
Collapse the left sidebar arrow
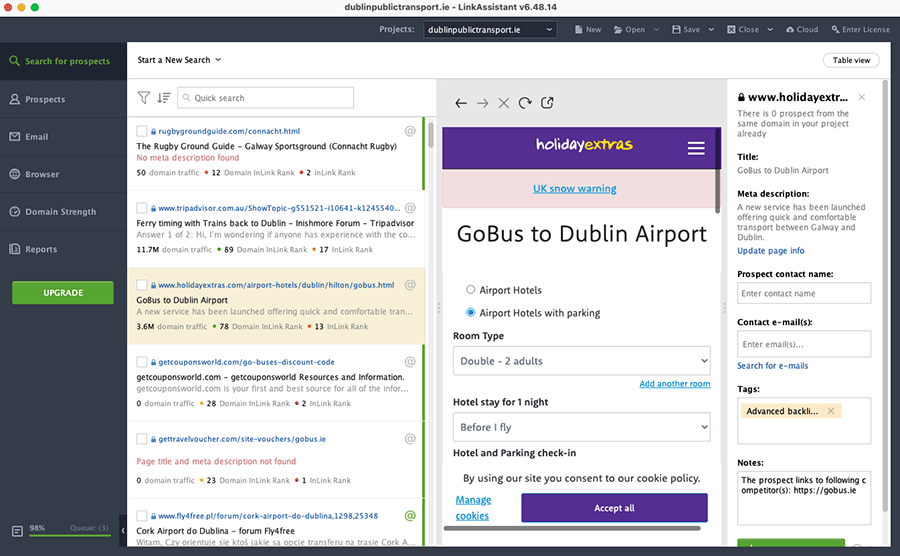pyautogui.click(x=123, y=531)
